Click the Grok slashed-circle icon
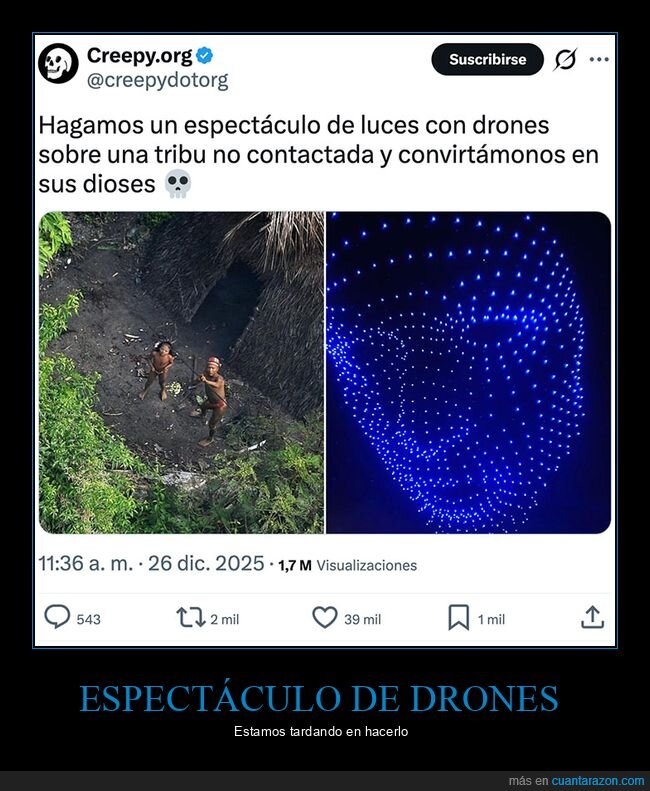The width and height of the screenshot is (650, 791). click(x=565, y=60)
